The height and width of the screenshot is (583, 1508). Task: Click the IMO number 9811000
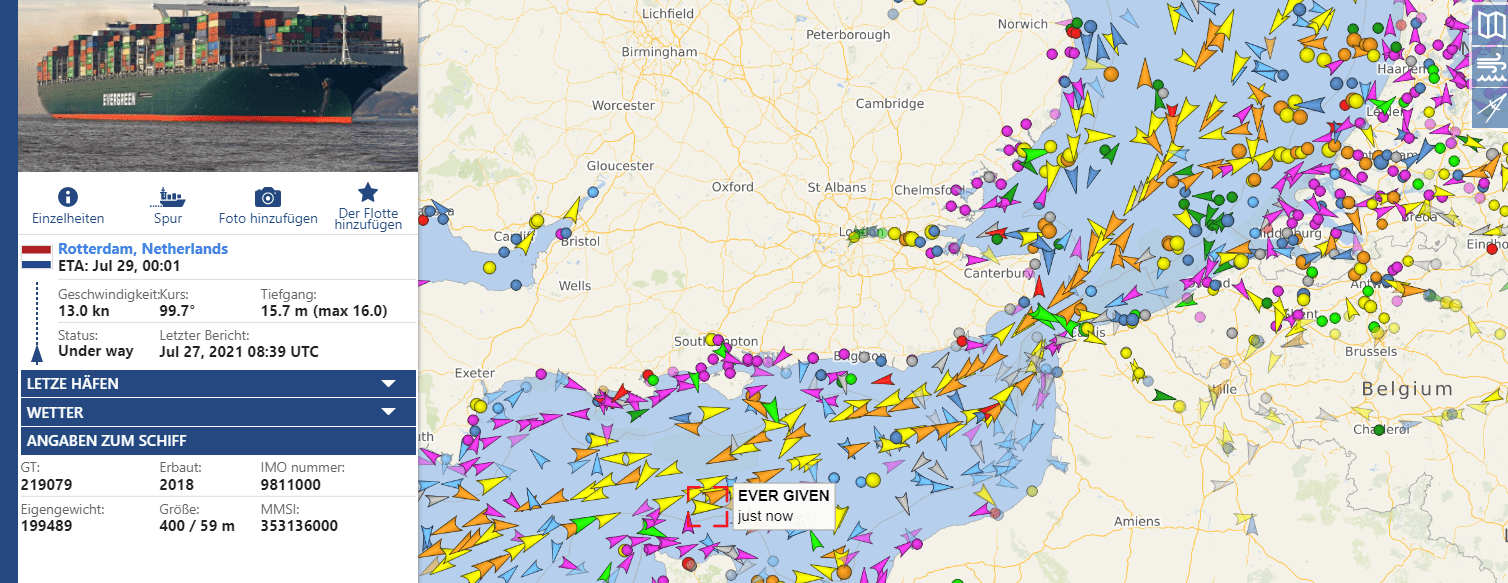click(291, 484)
